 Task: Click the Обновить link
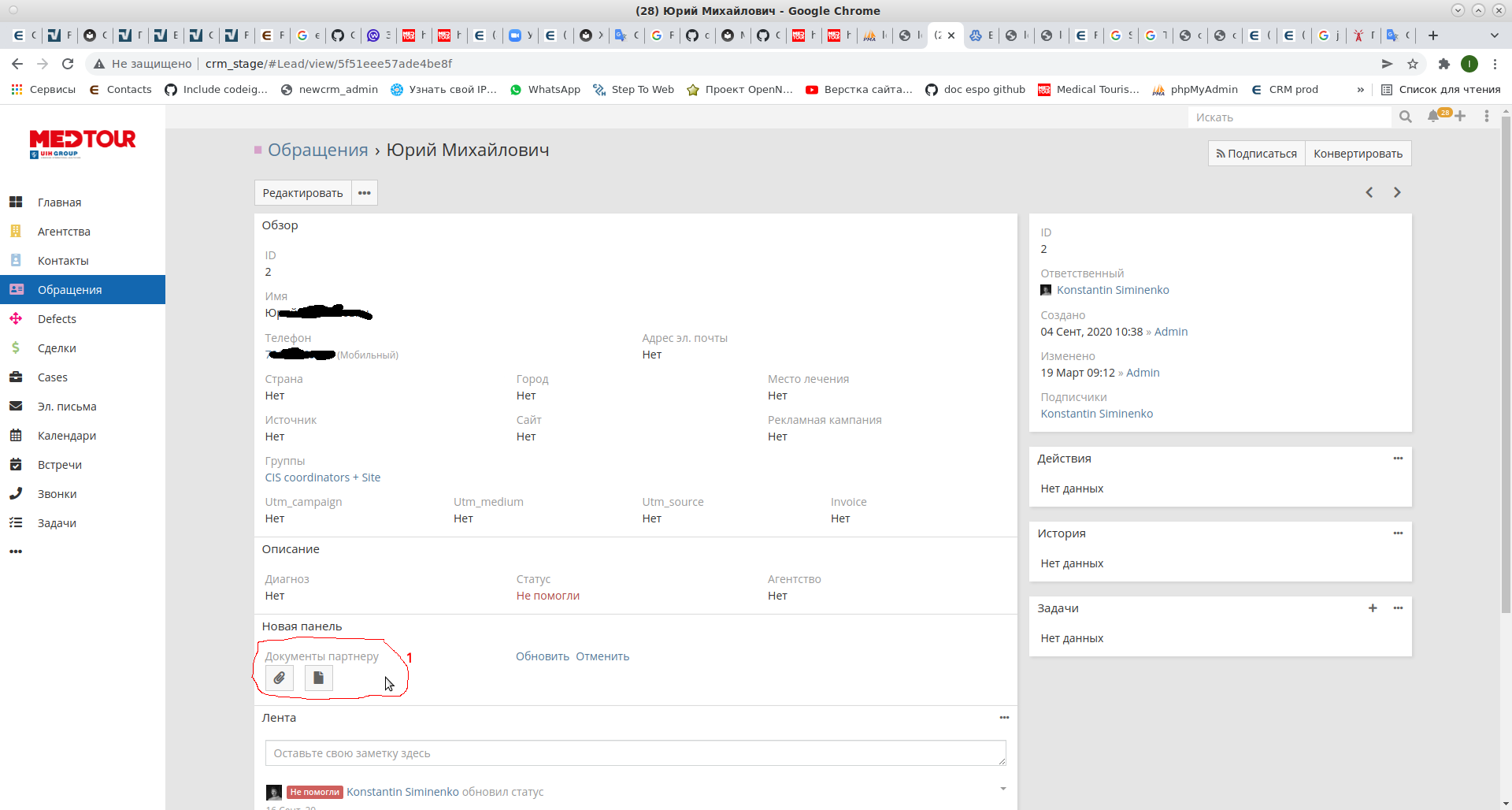coord(542,656)
